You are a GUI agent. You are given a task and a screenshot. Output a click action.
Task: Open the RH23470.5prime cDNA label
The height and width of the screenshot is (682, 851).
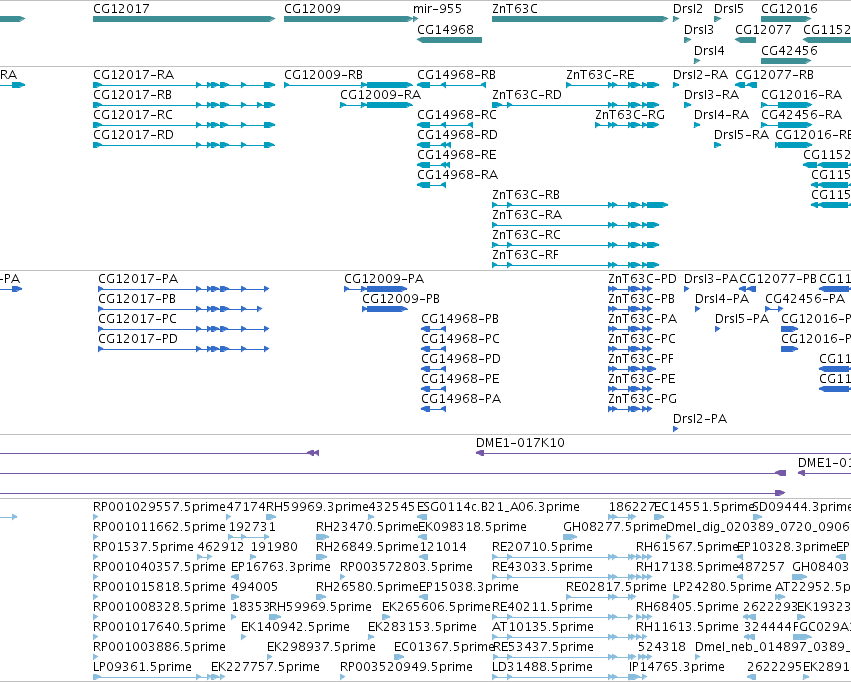coord(367,527)
